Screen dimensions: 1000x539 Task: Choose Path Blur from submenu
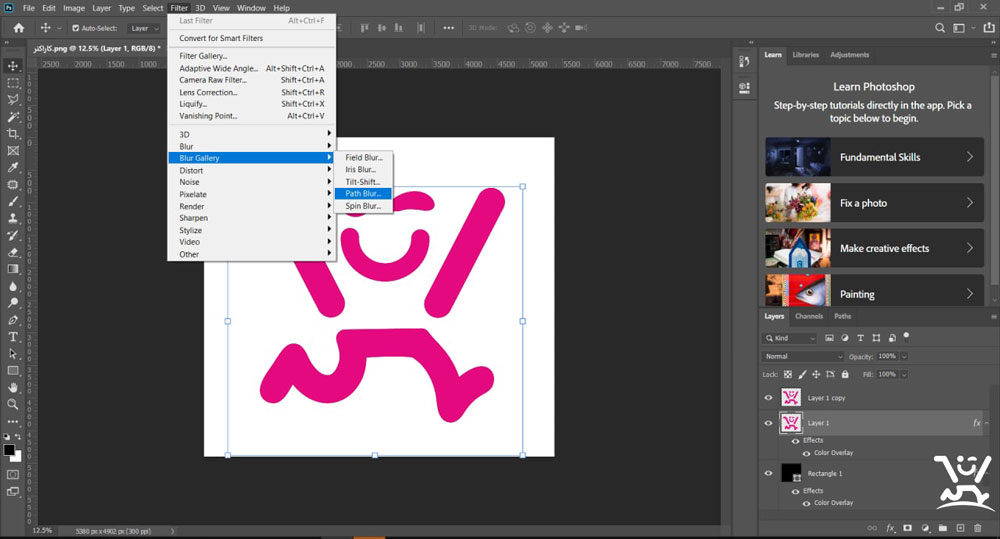pyautogui.click(x=363, y=194)
